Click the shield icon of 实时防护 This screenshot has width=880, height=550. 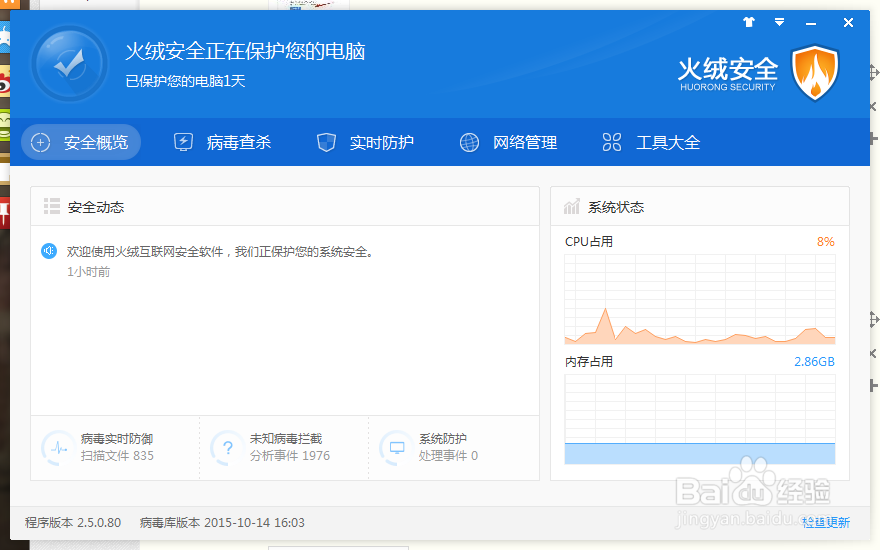(326, 143)
